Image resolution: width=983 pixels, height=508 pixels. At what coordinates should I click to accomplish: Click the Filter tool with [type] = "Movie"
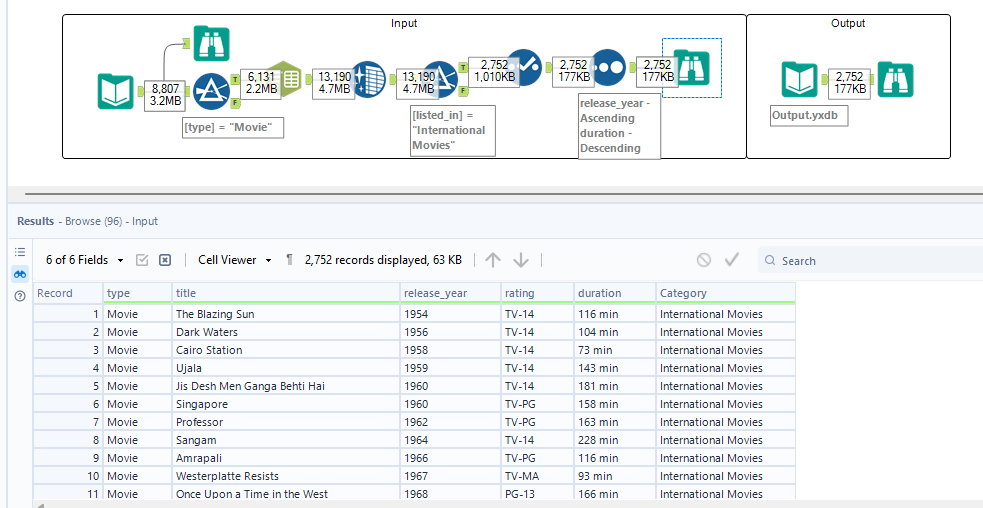[210, 92]
